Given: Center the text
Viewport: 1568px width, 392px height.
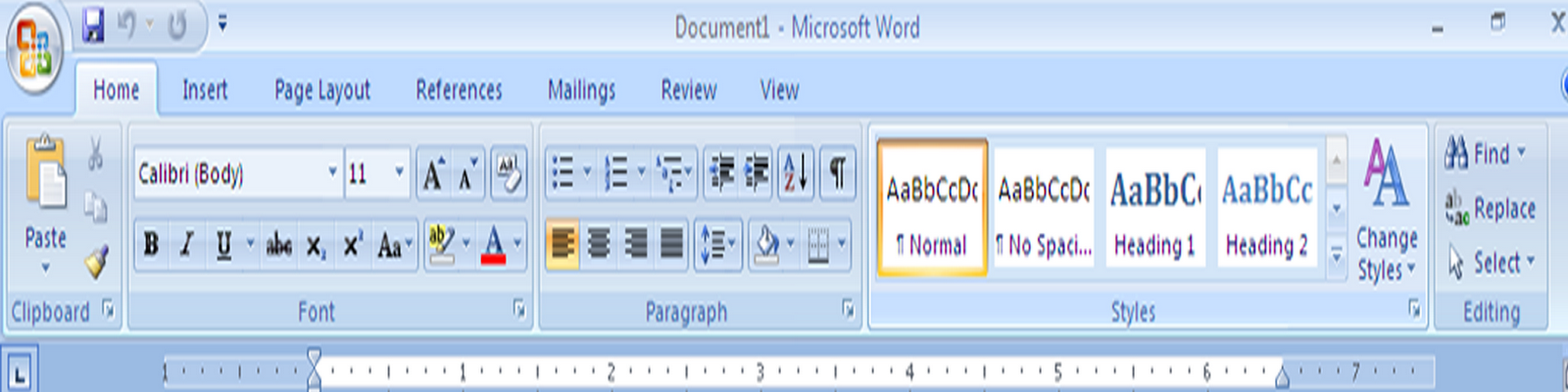Looking at the screenshot, I should 599,244.
